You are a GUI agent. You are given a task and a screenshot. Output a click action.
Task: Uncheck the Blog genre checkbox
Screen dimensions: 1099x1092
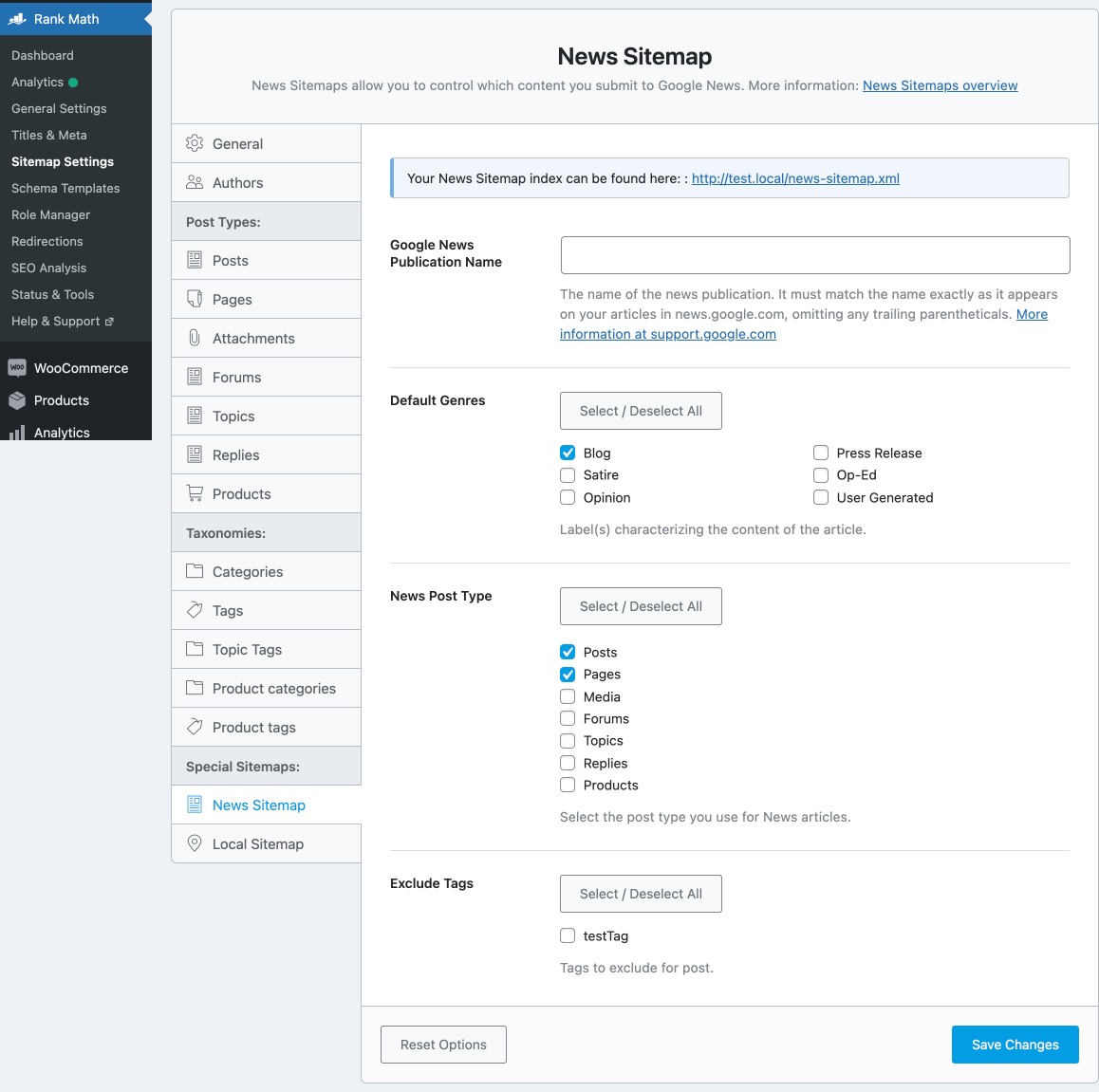[x=568, y=453]
